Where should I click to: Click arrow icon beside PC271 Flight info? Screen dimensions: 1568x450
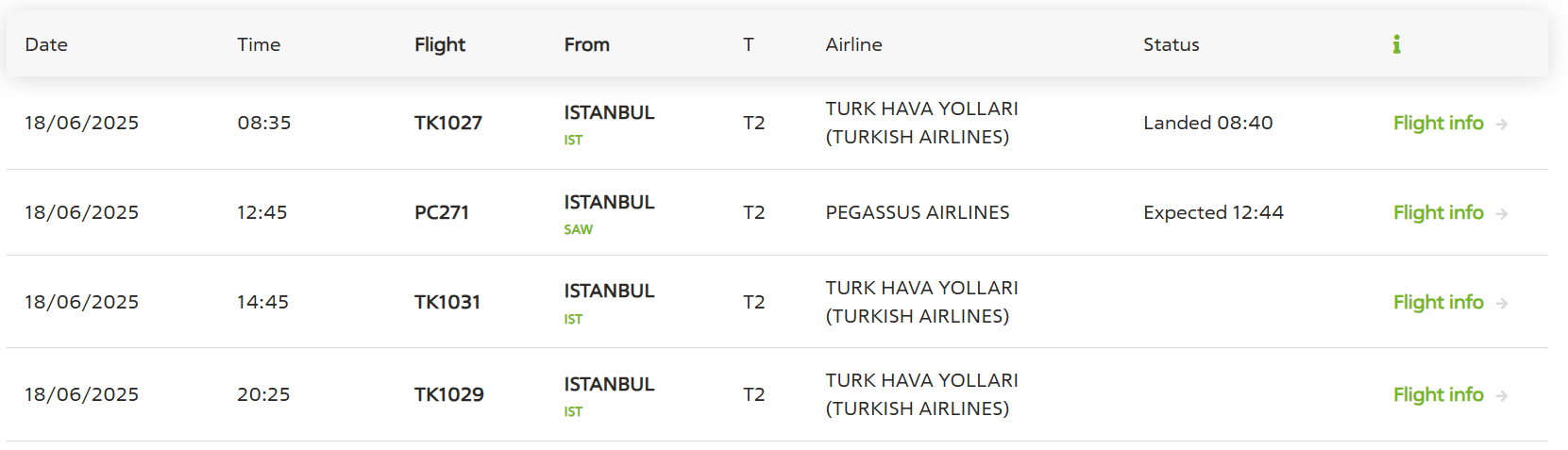tap(1502, 214)
